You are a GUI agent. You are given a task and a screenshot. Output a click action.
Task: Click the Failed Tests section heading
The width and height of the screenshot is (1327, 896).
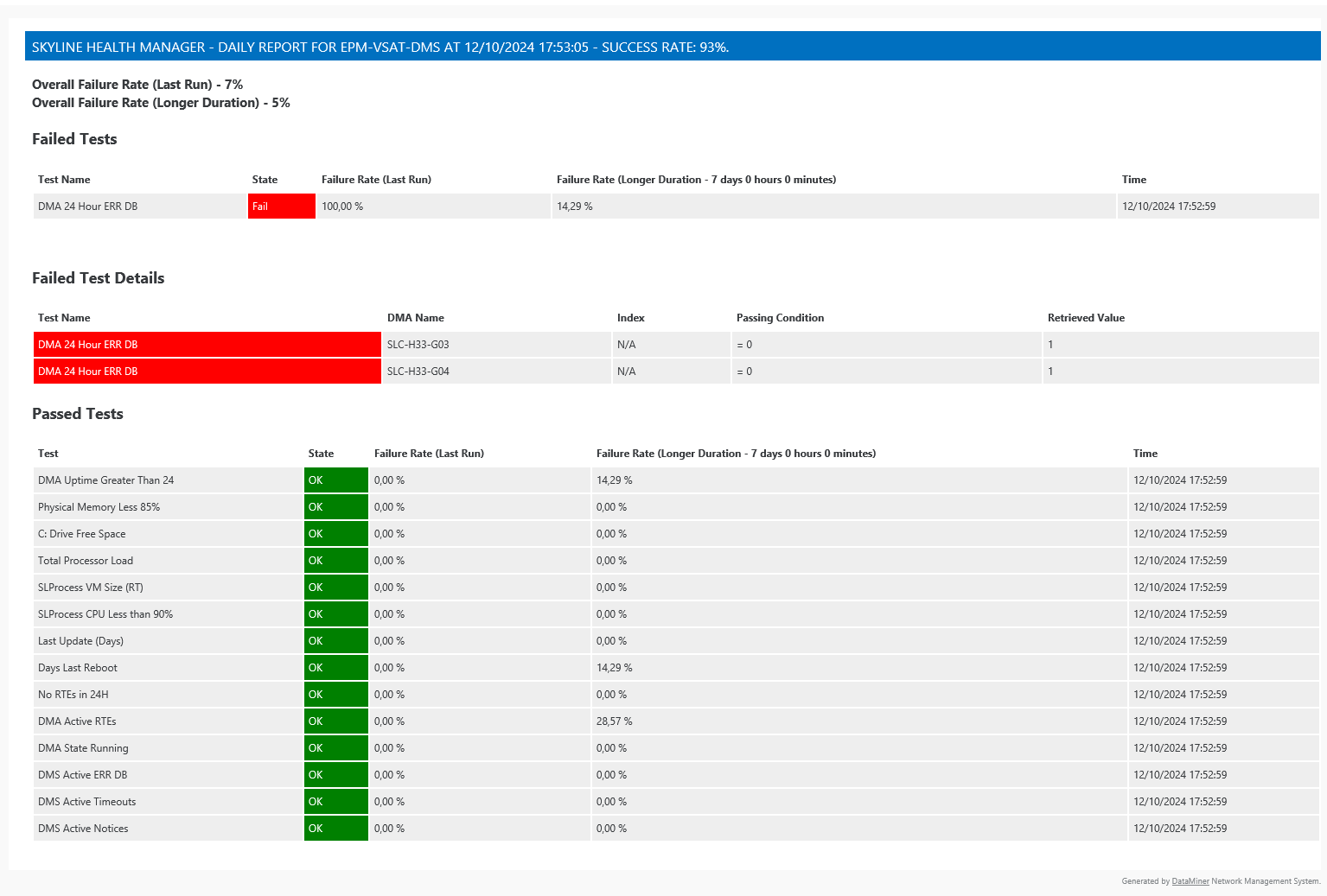pos(74,139)
